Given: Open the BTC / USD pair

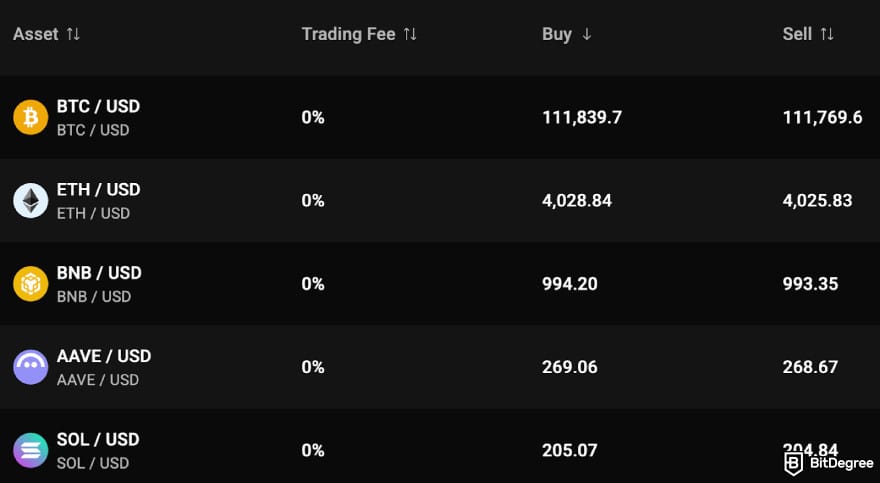Looking at the screenshot, I should [98, 107].
